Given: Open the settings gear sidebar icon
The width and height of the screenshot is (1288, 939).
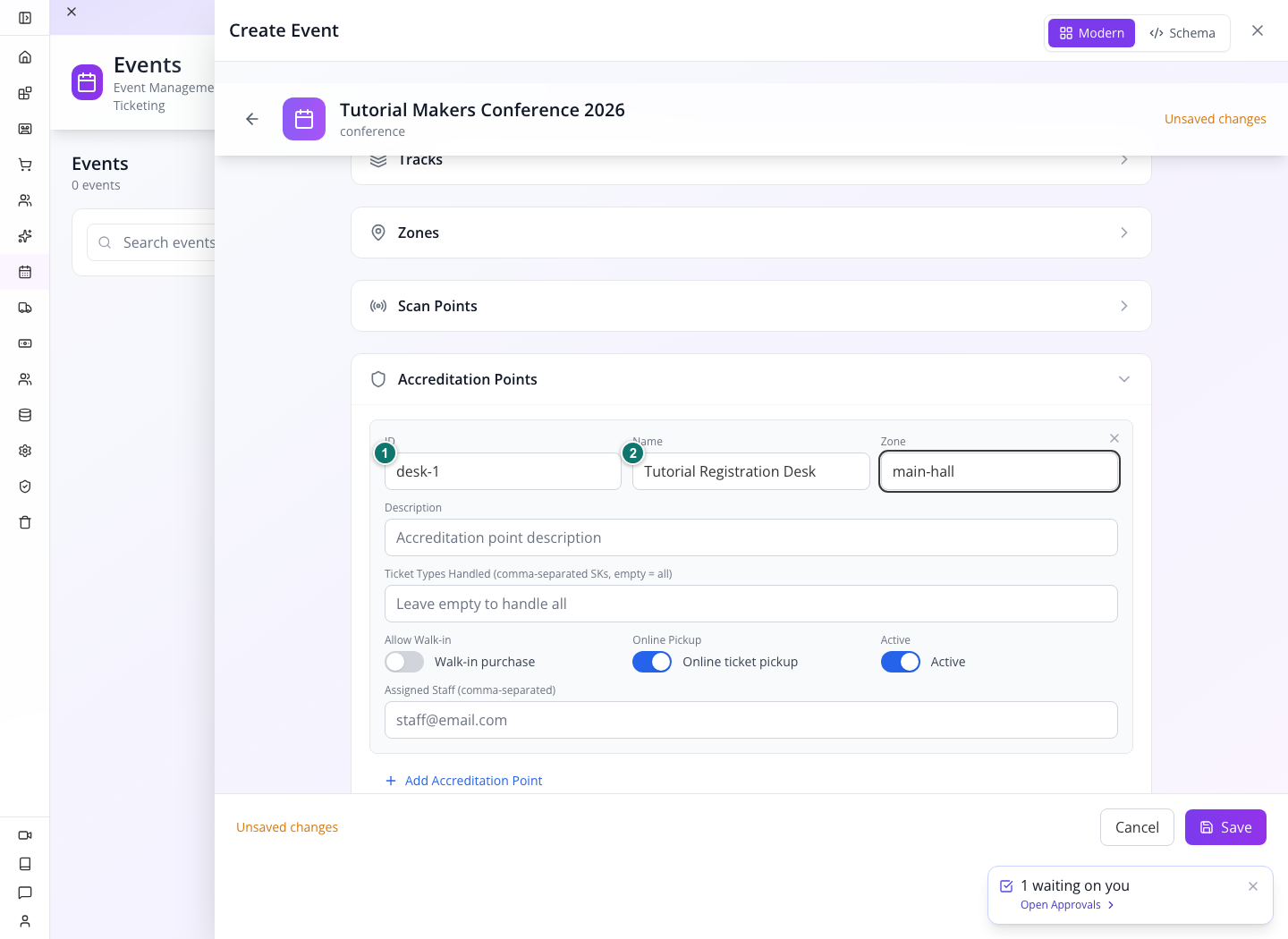Looking at the screenshot, I should click(x=25, y=451).
